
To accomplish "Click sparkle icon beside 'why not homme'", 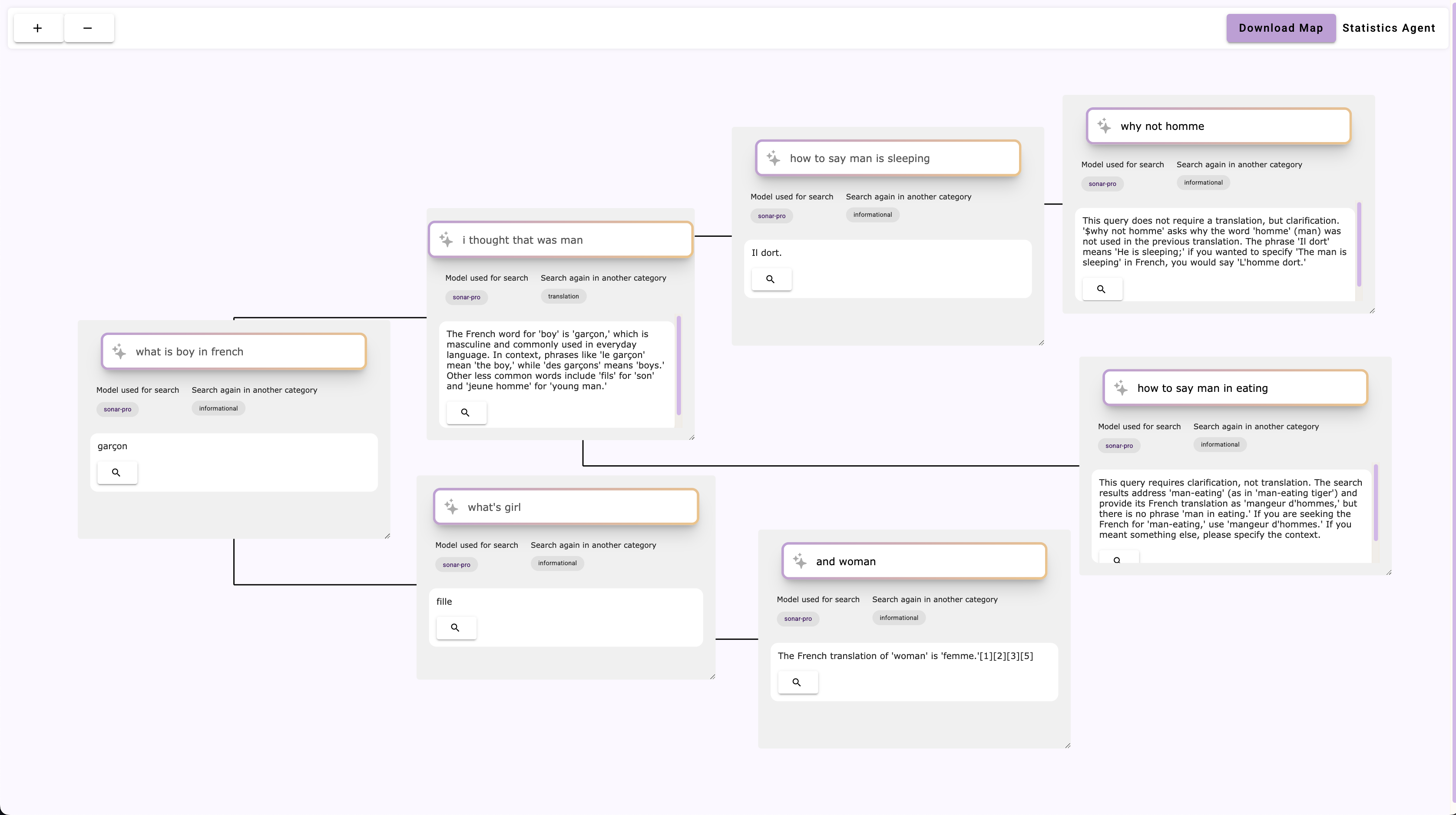I will 1104,126.
